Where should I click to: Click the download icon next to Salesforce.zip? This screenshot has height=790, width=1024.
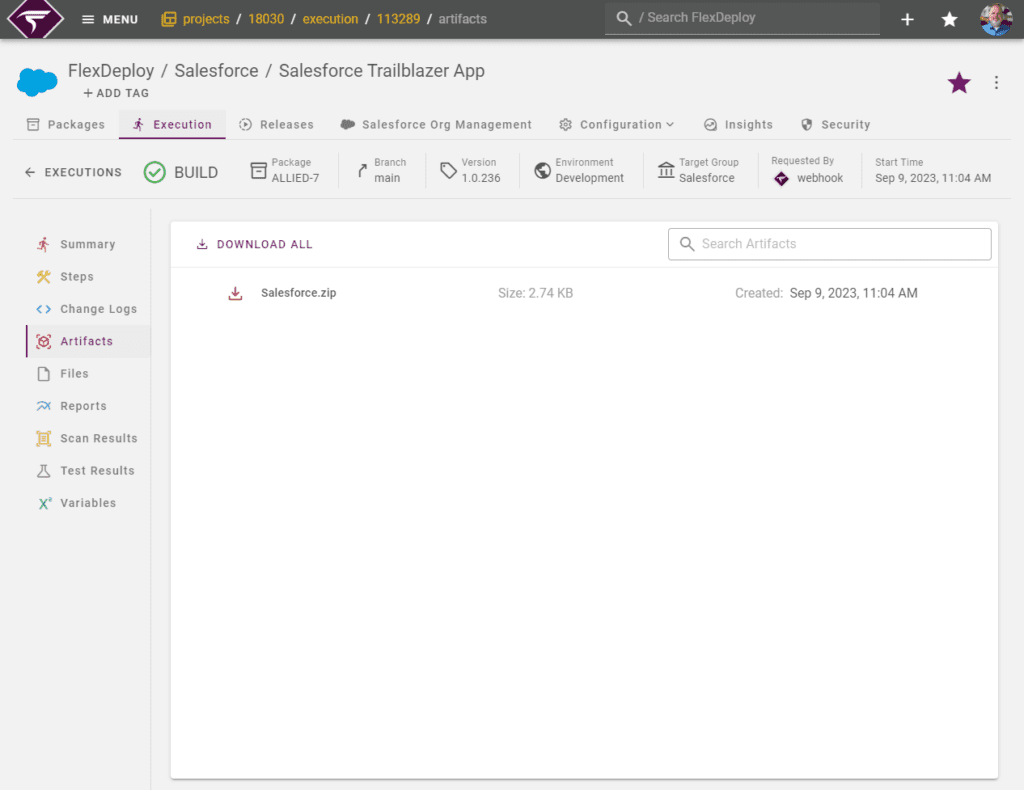(235, 293)
